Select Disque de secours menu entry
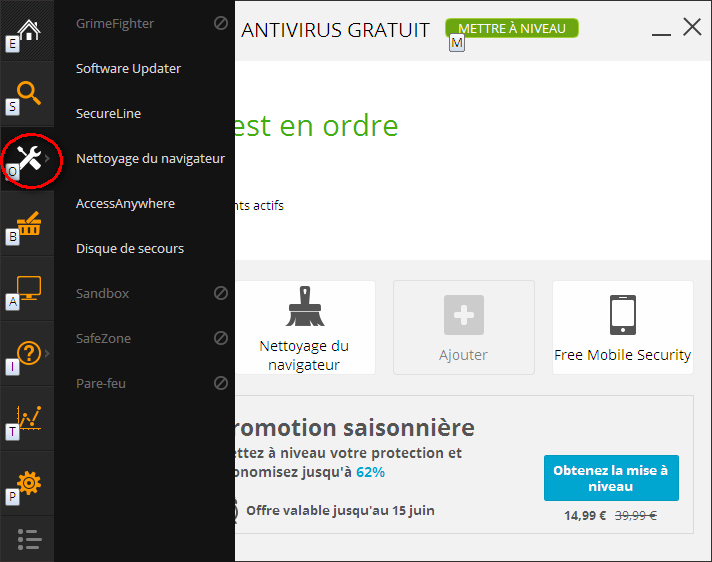Viewport: 712px width, 562px height. coord(130,248)
